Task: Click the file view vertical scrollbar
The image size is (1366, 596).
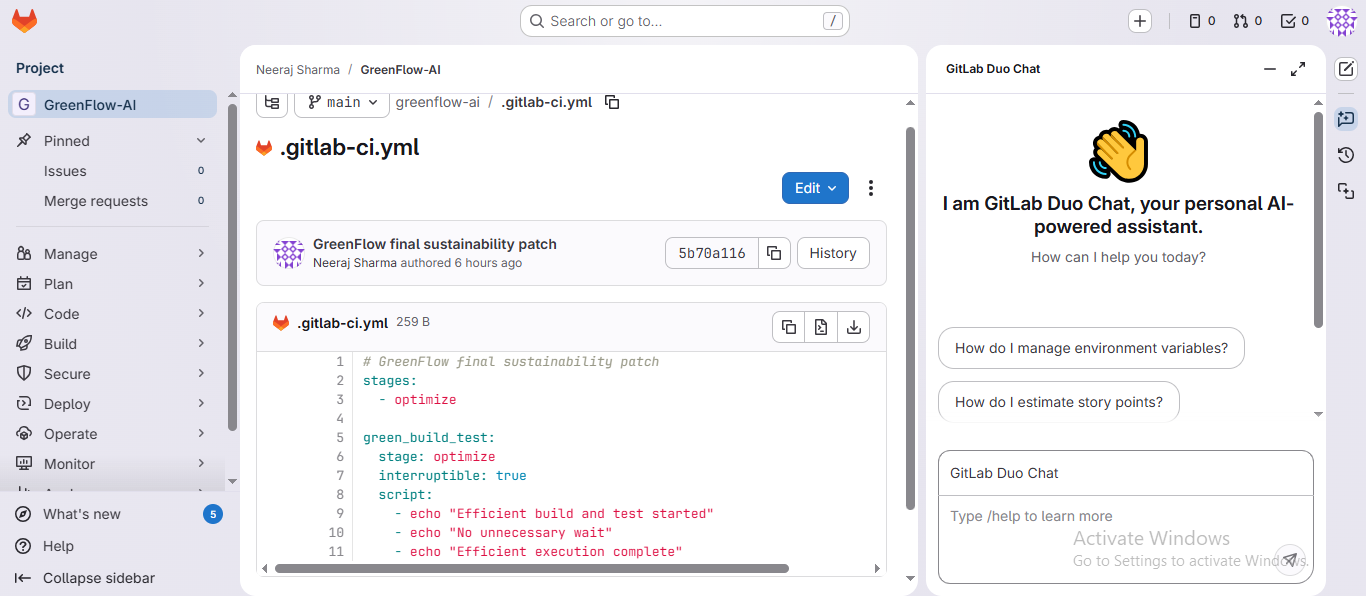Action: point(910,317)
